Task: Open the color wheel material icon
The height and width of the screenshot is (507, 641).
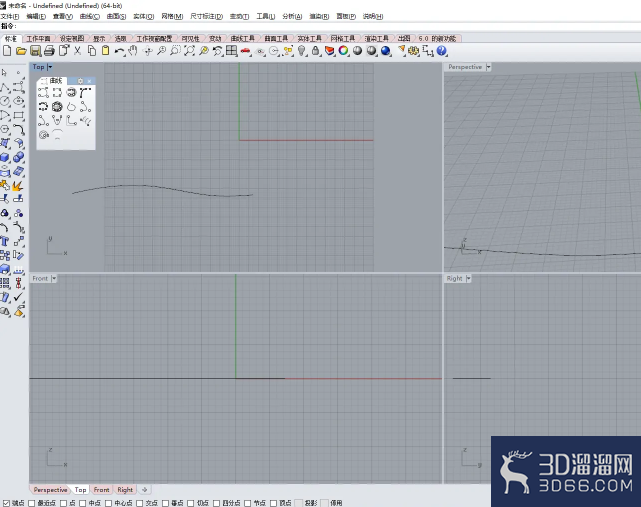Action: [343, 51]
